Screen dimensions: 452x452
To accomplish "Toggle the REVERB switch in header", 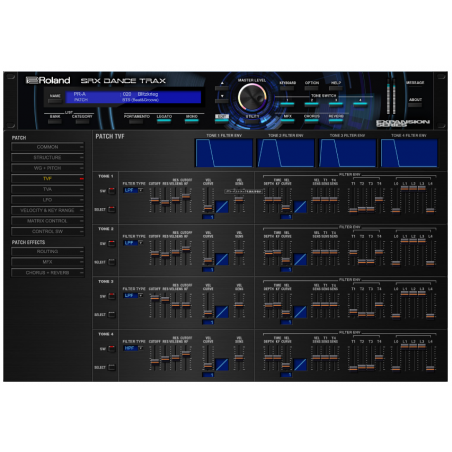I will (336, 121).
